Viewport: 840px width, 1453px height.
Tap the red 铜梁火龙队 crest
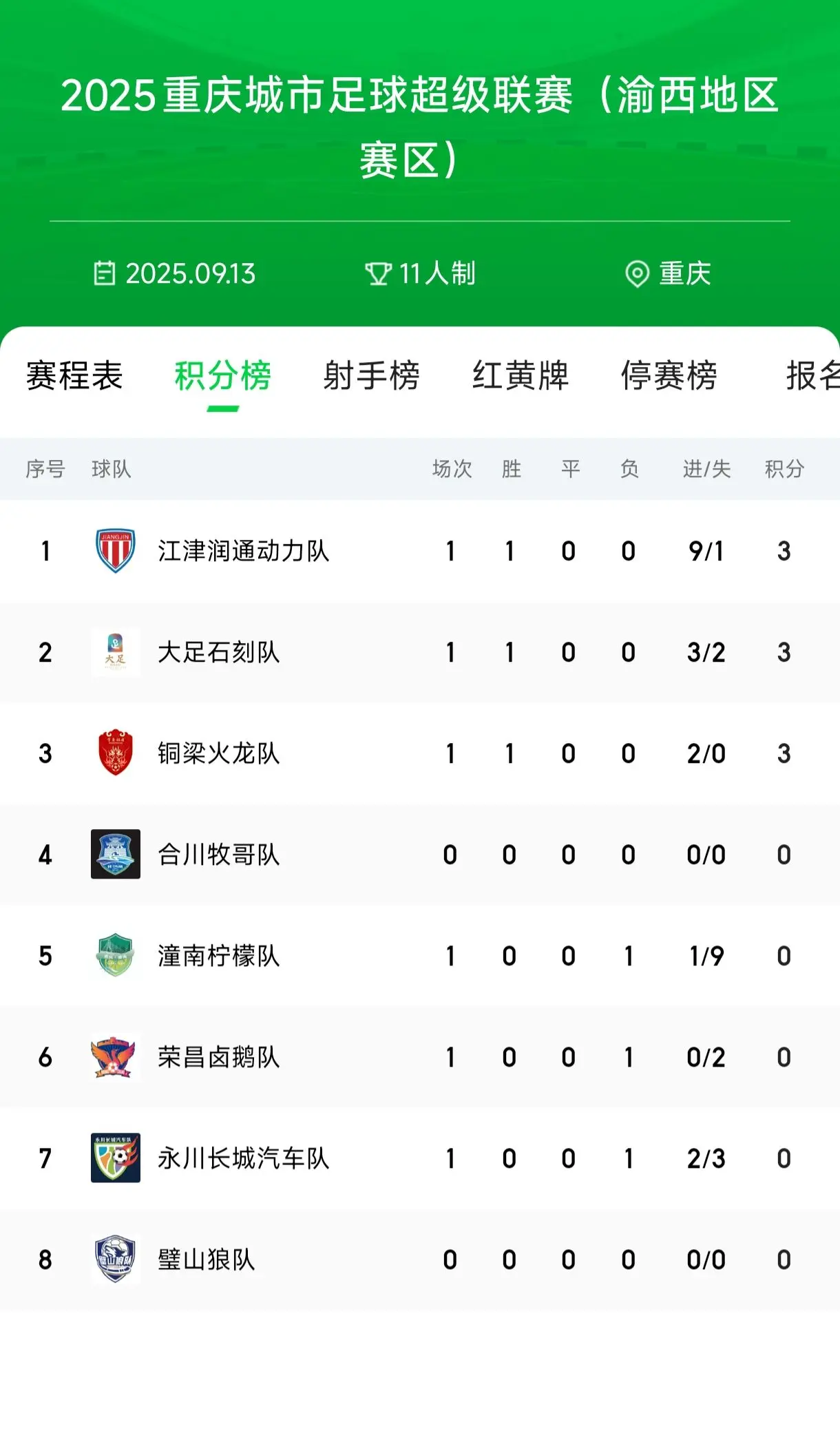point(115,753)
